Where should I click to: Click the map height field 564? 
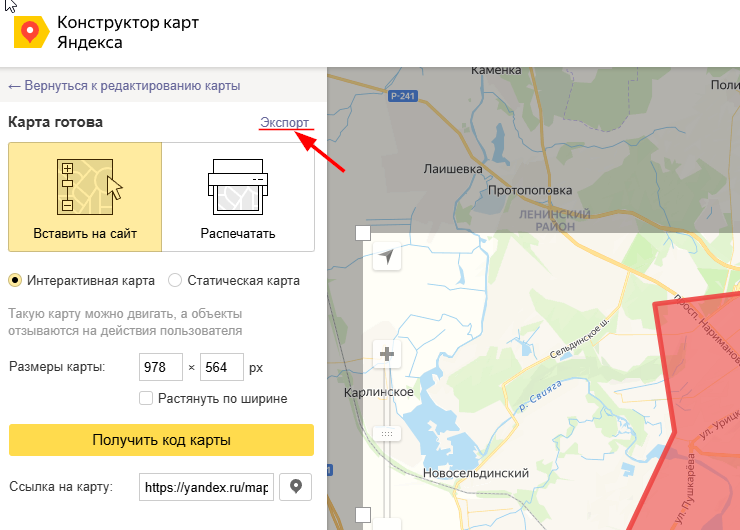[222, 367]
